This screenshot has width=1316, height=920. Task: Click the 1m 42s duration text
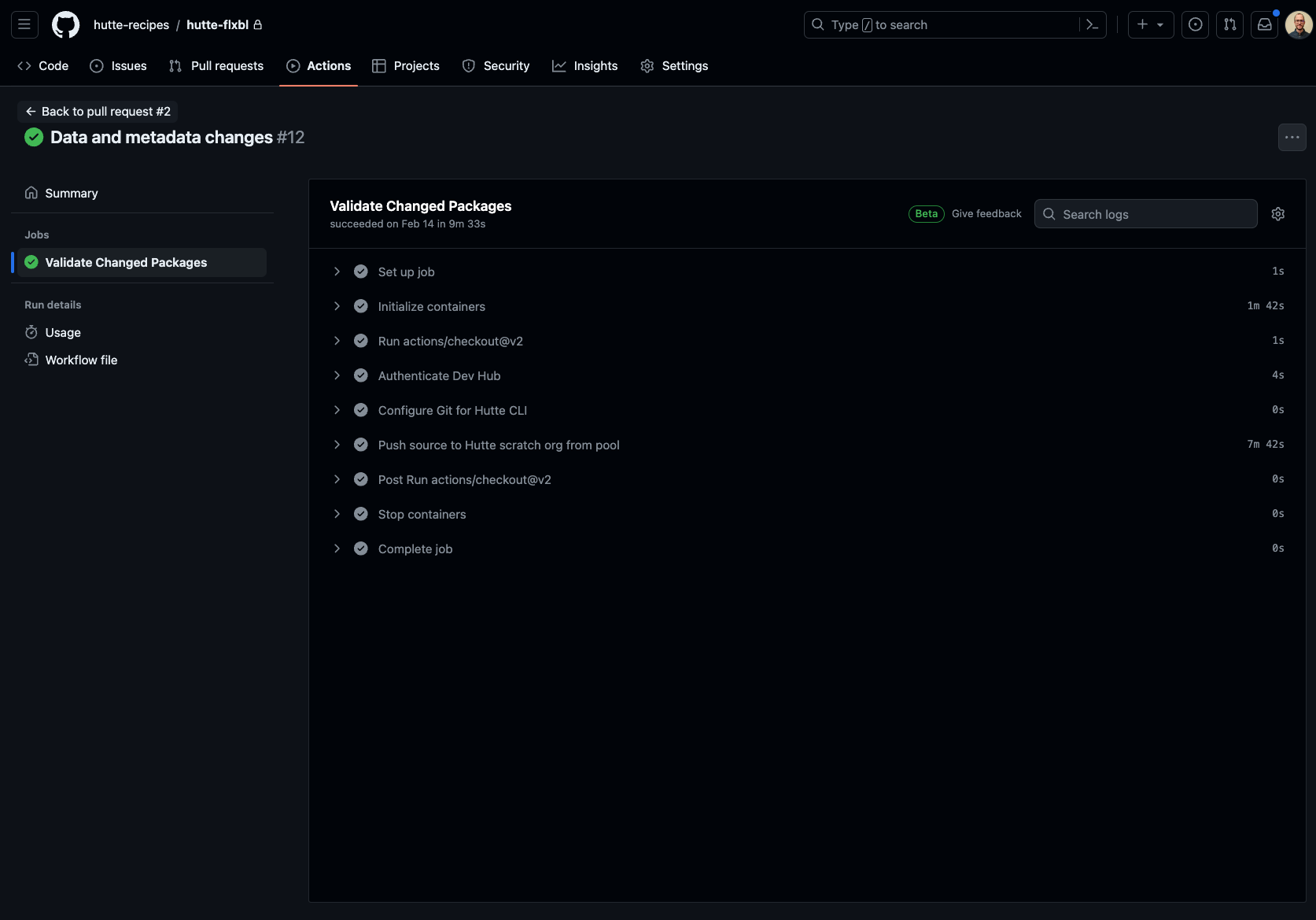tap(1265, 306)
